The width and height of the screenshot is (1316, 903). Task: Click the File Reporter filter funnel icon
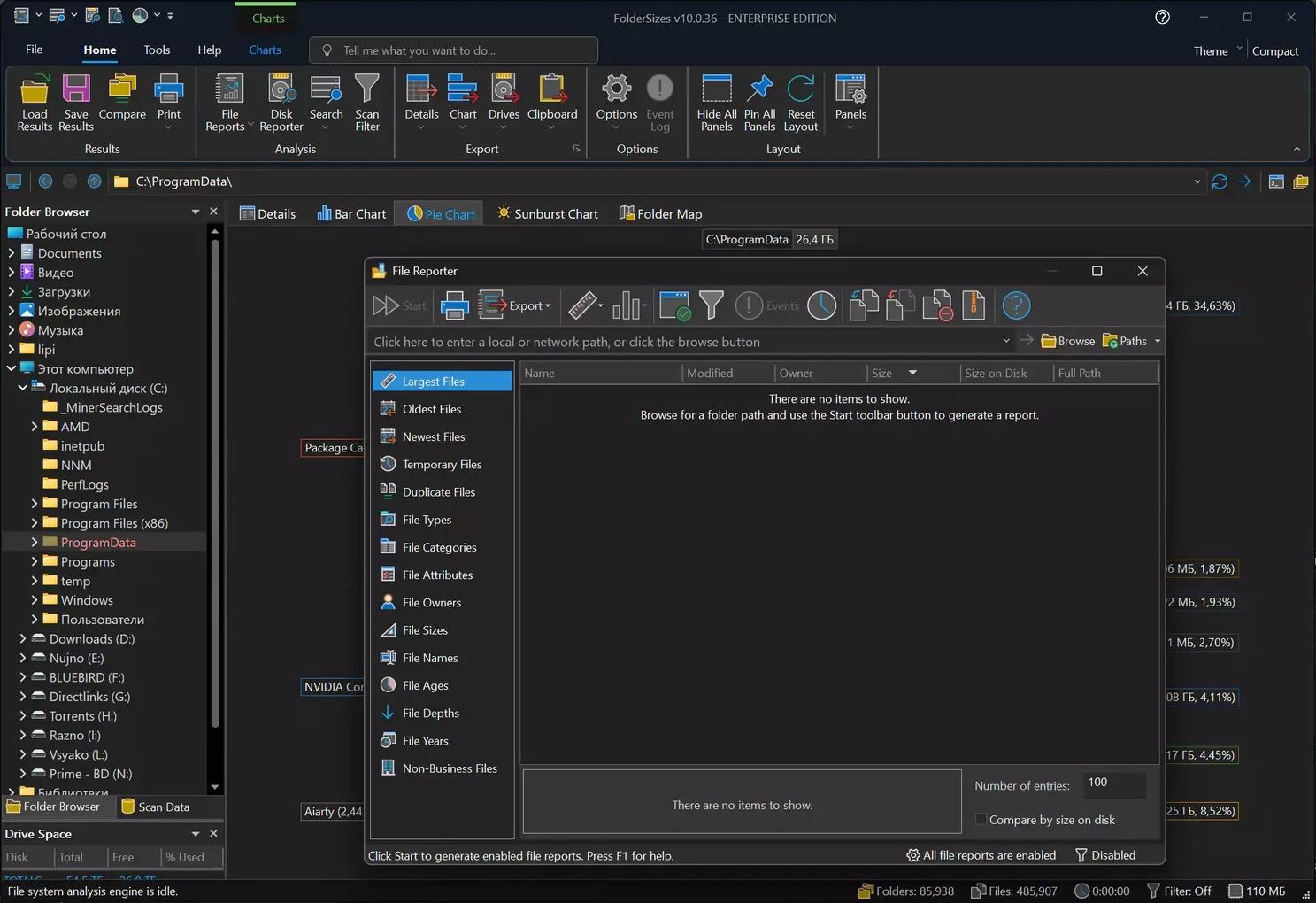coord(711,305)
